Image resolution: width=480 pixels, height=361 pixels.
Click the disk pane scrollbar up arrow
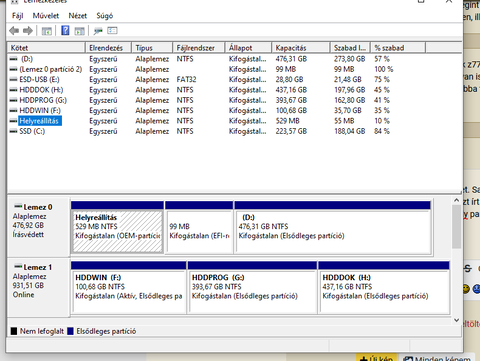[456, 200]
